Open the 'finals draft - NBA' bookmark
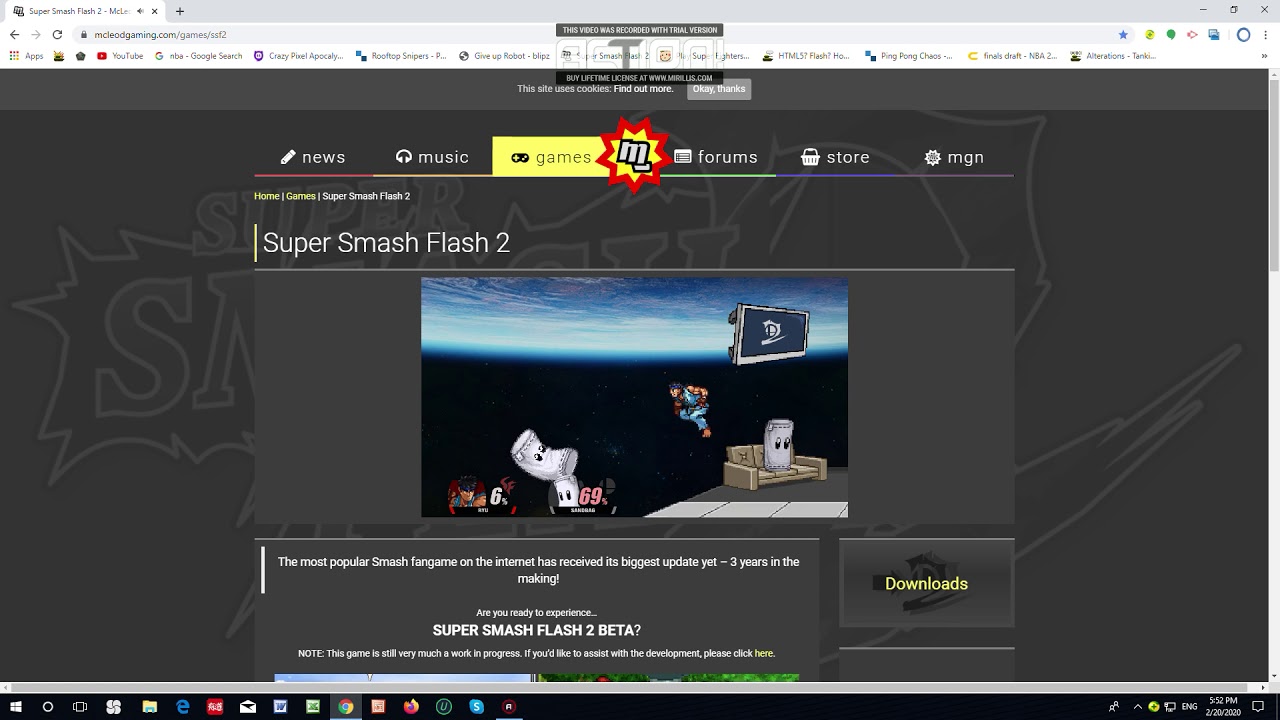Screen dimensions: 1280x720 tap(1013, 56)
